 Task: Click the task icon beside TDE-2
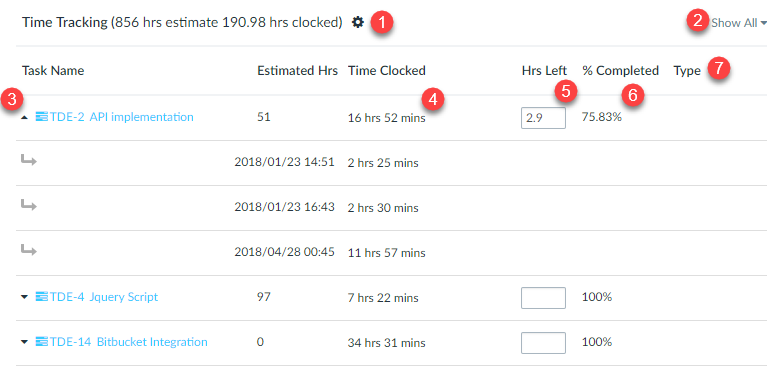pos(42,117)
